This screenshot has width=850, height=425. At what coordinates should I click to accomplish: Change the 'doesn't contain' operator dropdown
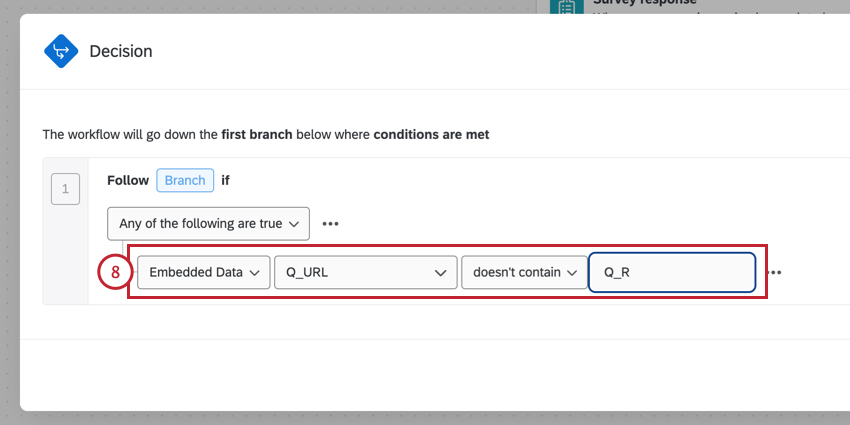point(524,272)
